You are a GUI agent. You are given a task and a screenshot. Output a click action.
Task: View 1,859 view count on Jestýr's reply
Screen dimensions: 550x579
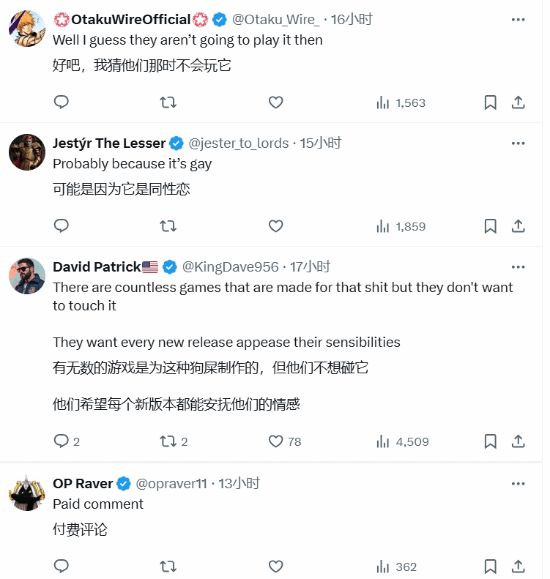pos(401,226)
